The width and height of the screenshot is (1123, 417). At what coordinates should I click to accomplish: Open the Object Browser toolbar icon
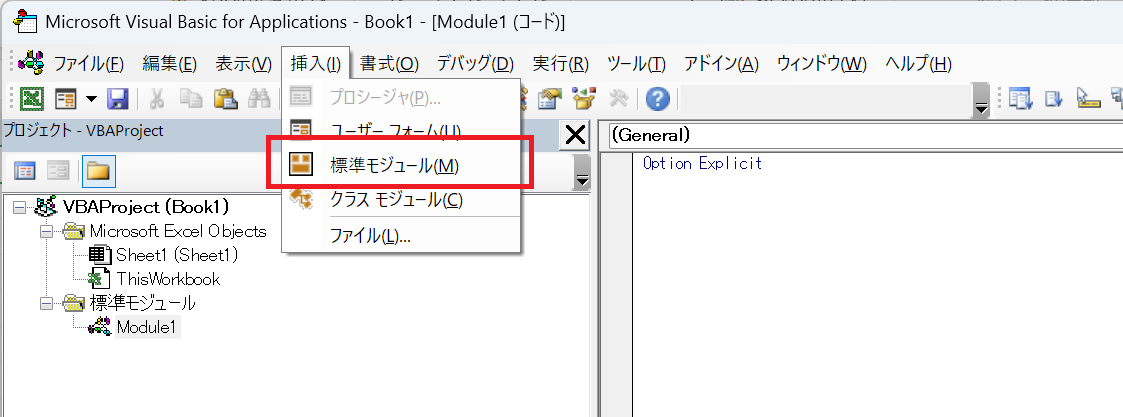[584, 98]
